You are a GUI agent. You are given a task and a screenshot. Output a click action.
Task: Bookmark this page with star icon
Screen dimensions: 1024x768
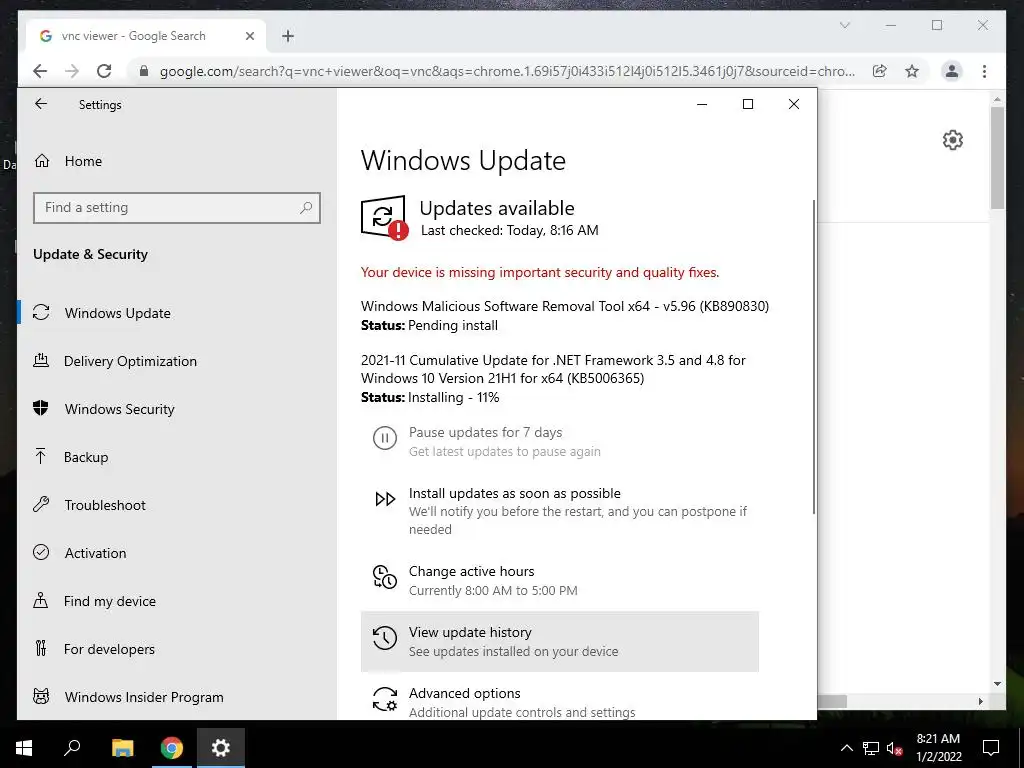pos(912,71)
